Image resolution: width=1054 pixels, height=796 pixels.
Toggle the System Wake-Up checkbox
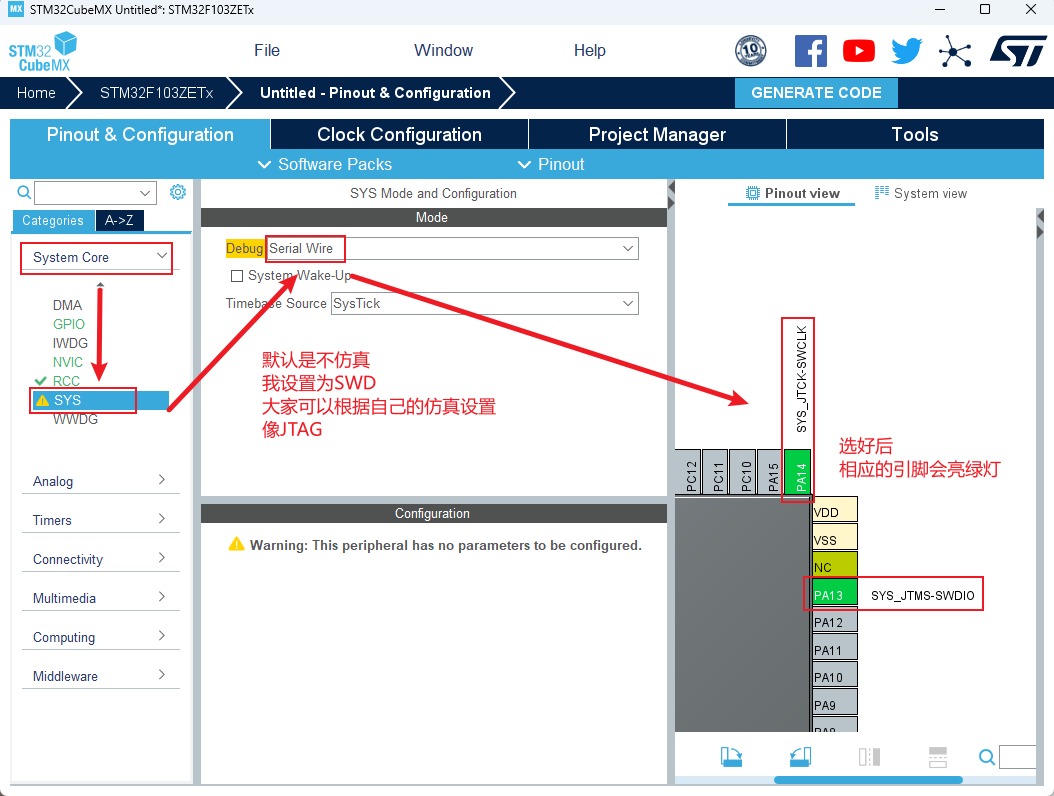pos(237,276)
